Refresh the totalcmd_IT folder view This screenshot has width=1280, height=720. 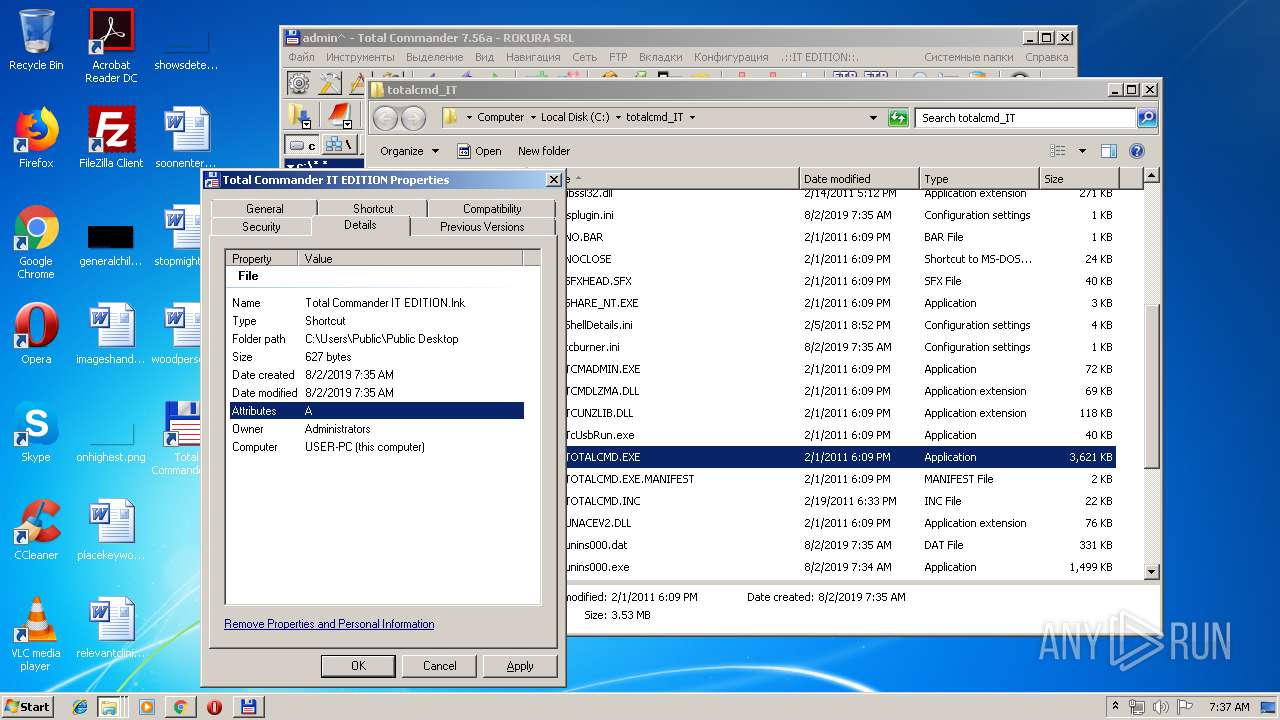(x=898, y=118)
